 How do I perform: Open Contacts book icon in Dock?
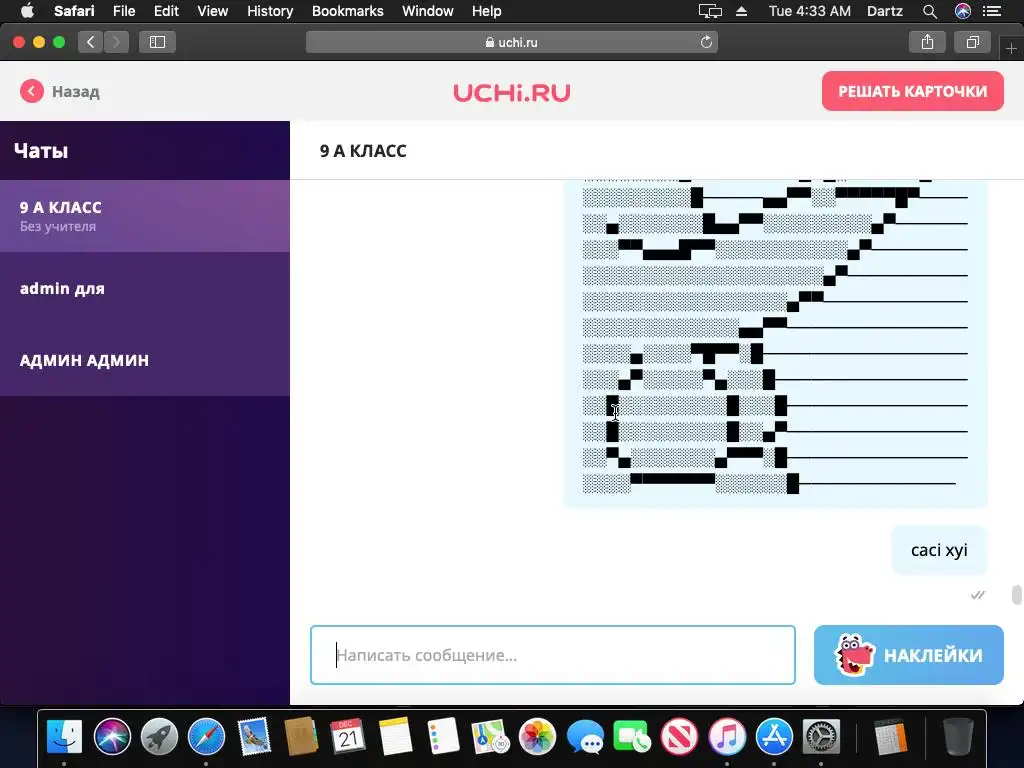point(301,737)
